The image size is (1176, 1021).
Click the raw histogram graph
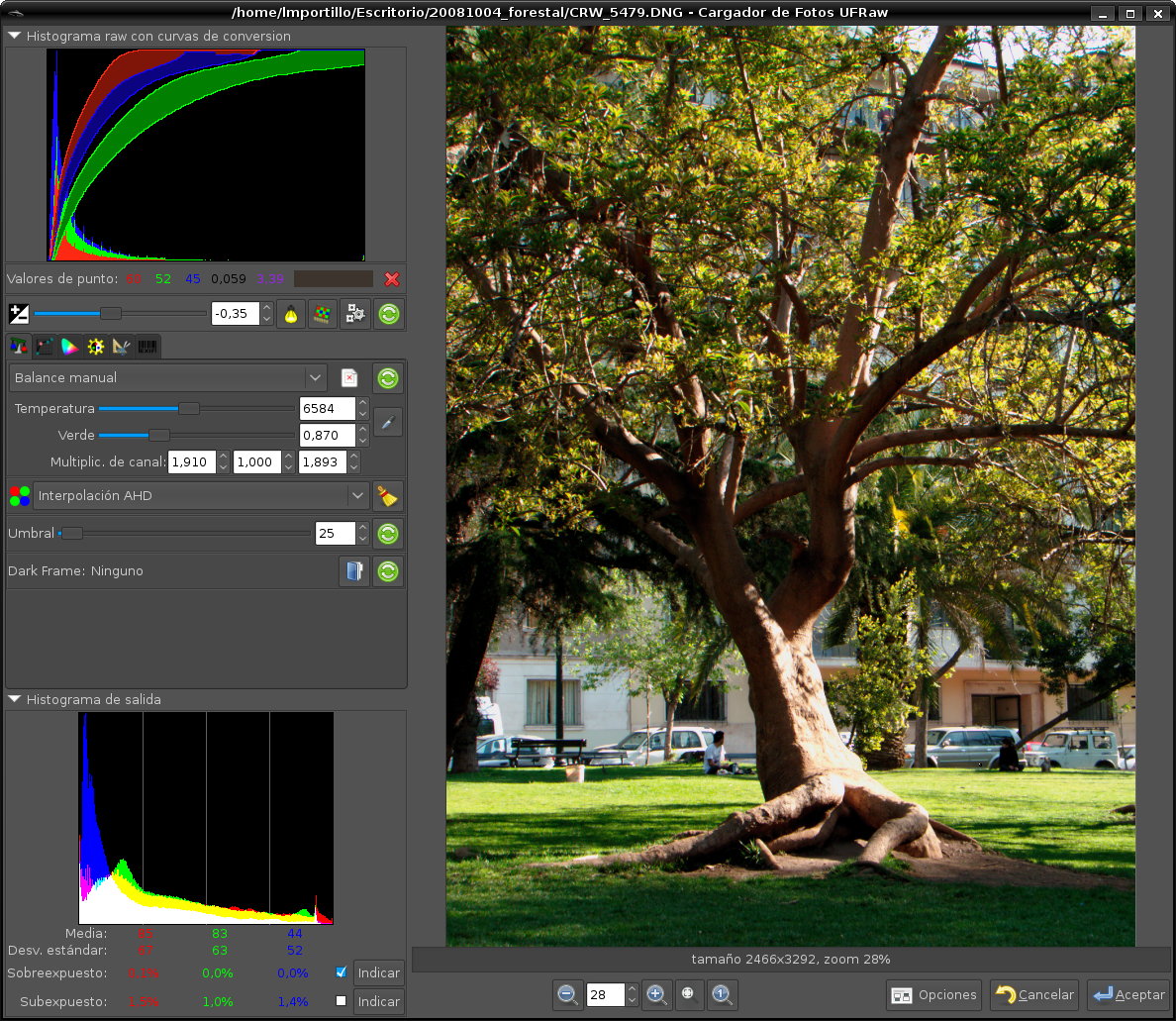(x=206, y=155)
